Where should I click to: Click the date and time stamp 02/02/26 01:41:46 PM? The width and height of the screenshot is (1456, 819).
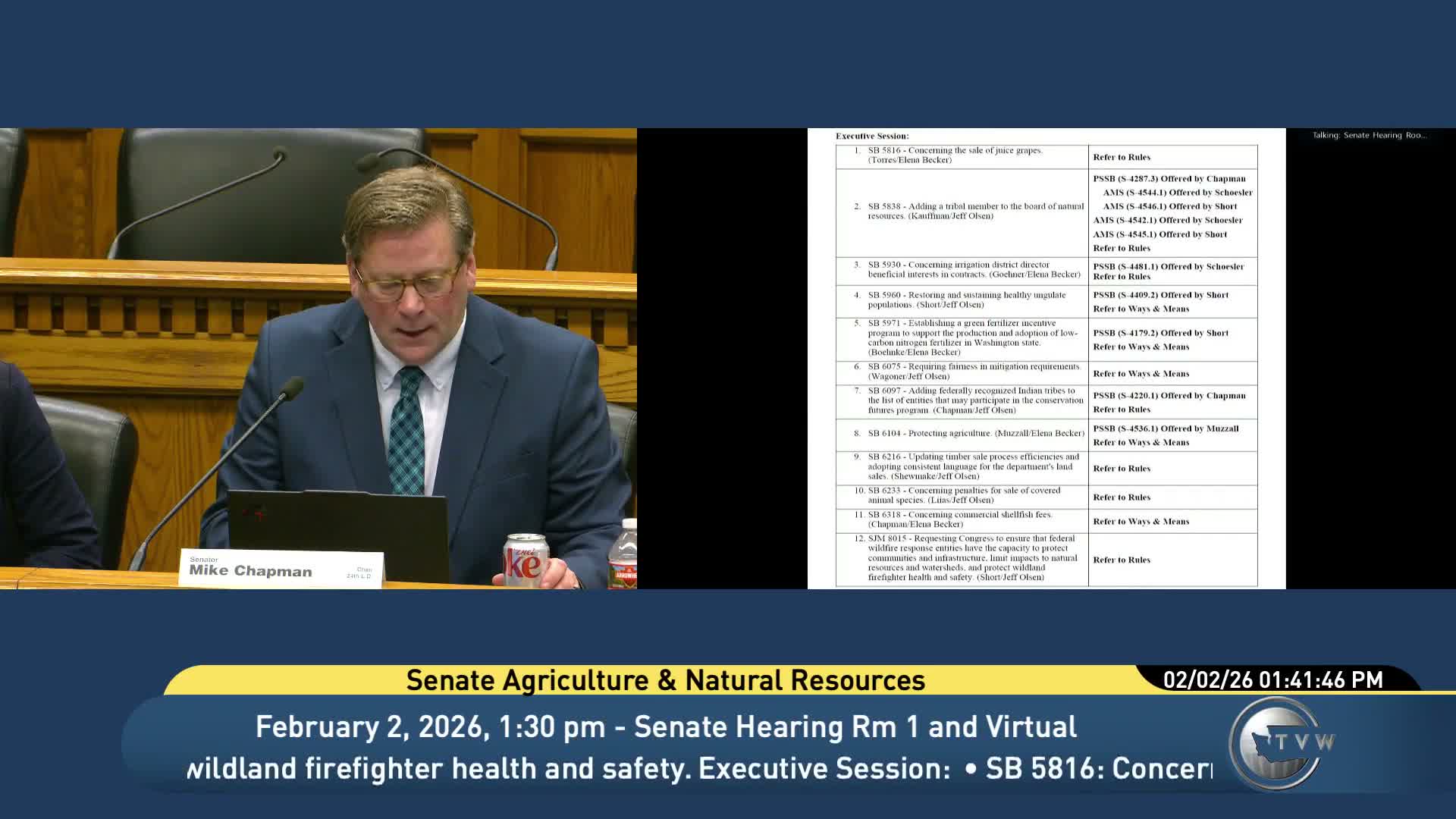click(x=1272, y=679)
